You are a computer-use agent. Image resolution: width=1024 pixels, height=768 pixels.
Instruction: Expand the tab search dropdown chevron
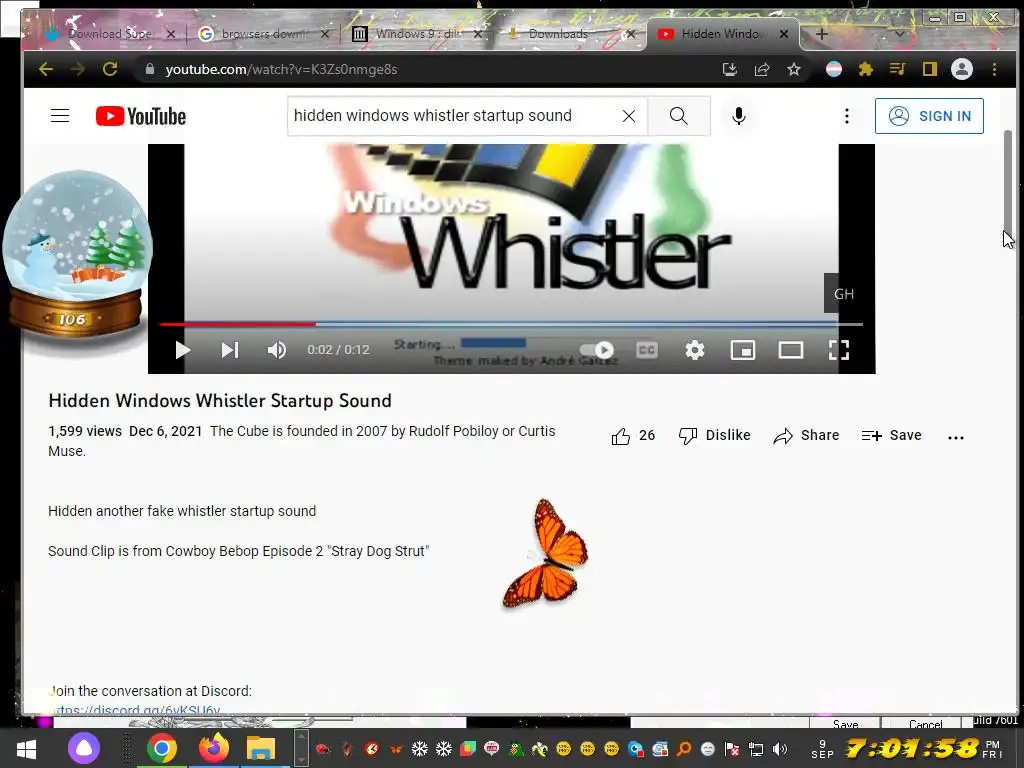pyautogui.click(x=899, y=34)
